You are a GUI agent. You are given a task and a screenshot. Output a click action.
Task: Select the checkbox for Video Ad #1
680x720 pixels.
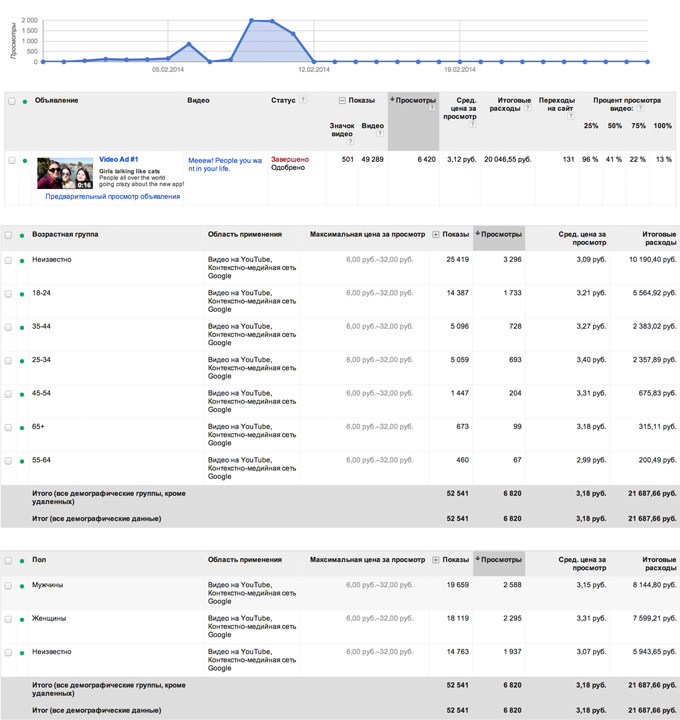tap(12, 160)
